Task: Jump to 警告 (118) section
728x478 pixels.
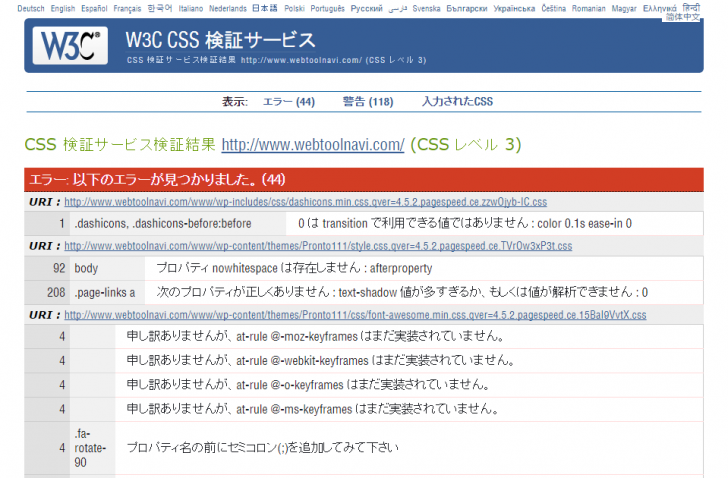Action: click(x=368, y=102)
